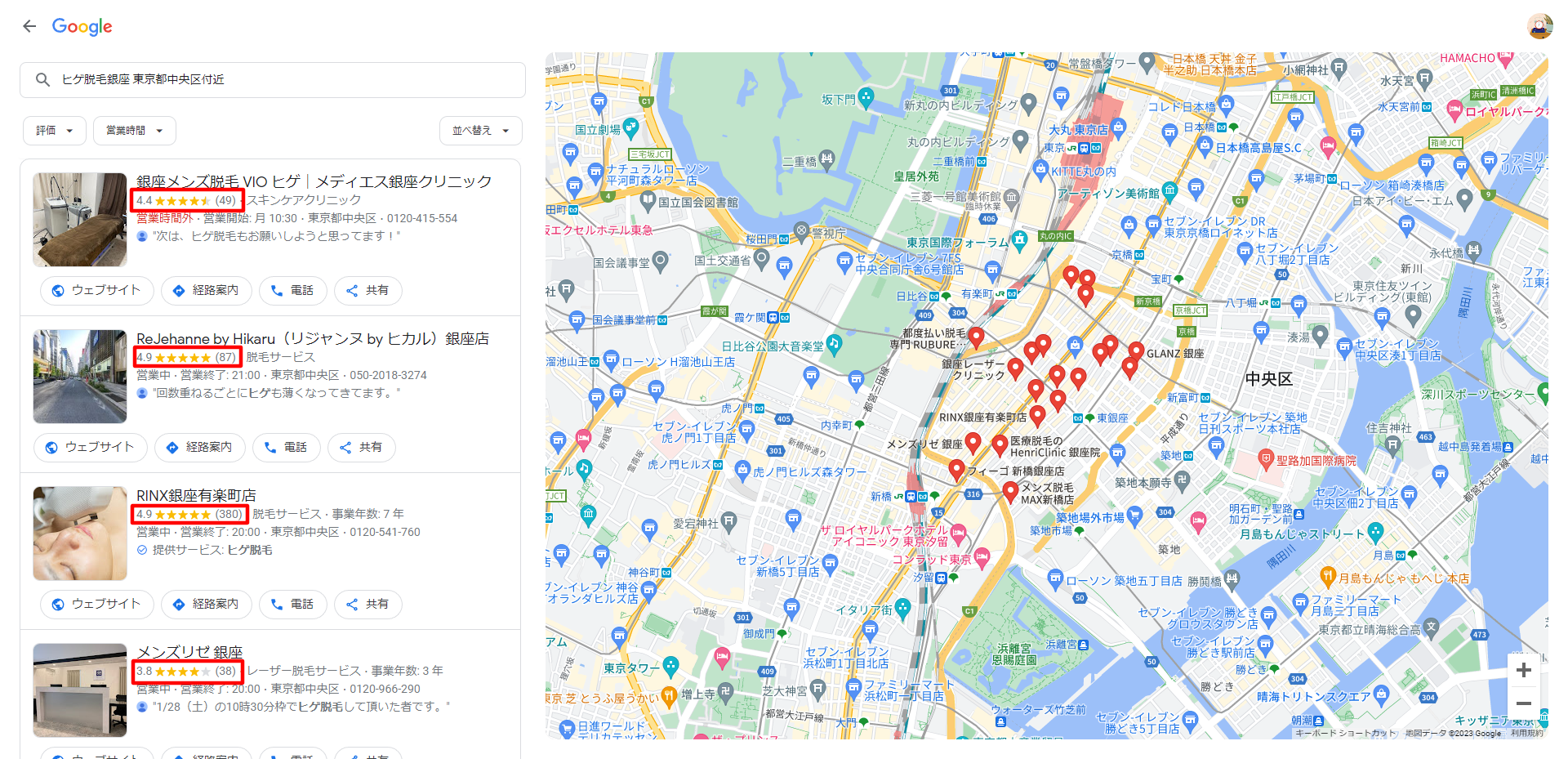Open キーボード ショートカット link on map

[x=1346, y=733]
